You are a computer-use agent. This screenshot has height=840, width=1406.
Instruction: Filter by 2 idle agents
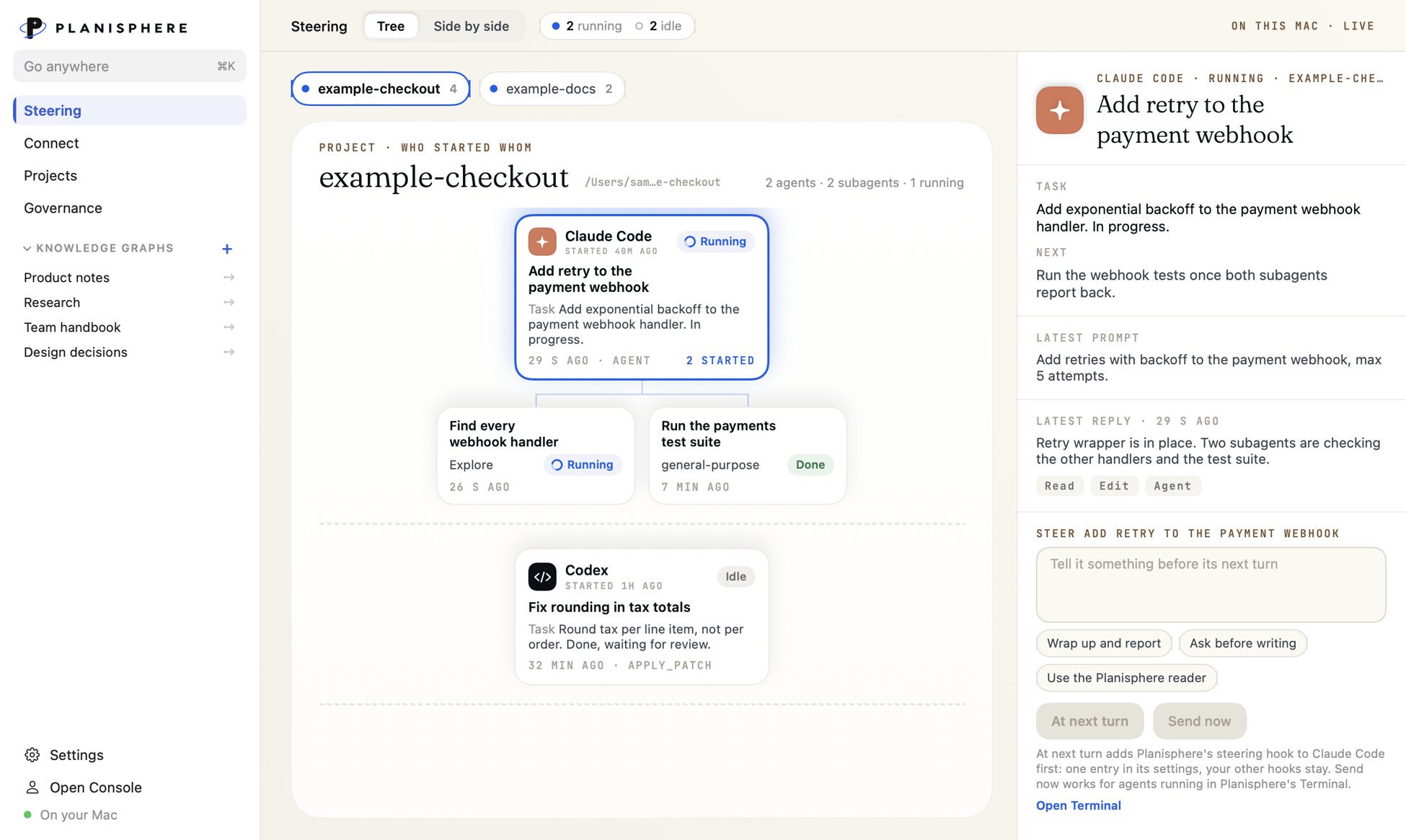pyautogui.click(x=658, y=26)
